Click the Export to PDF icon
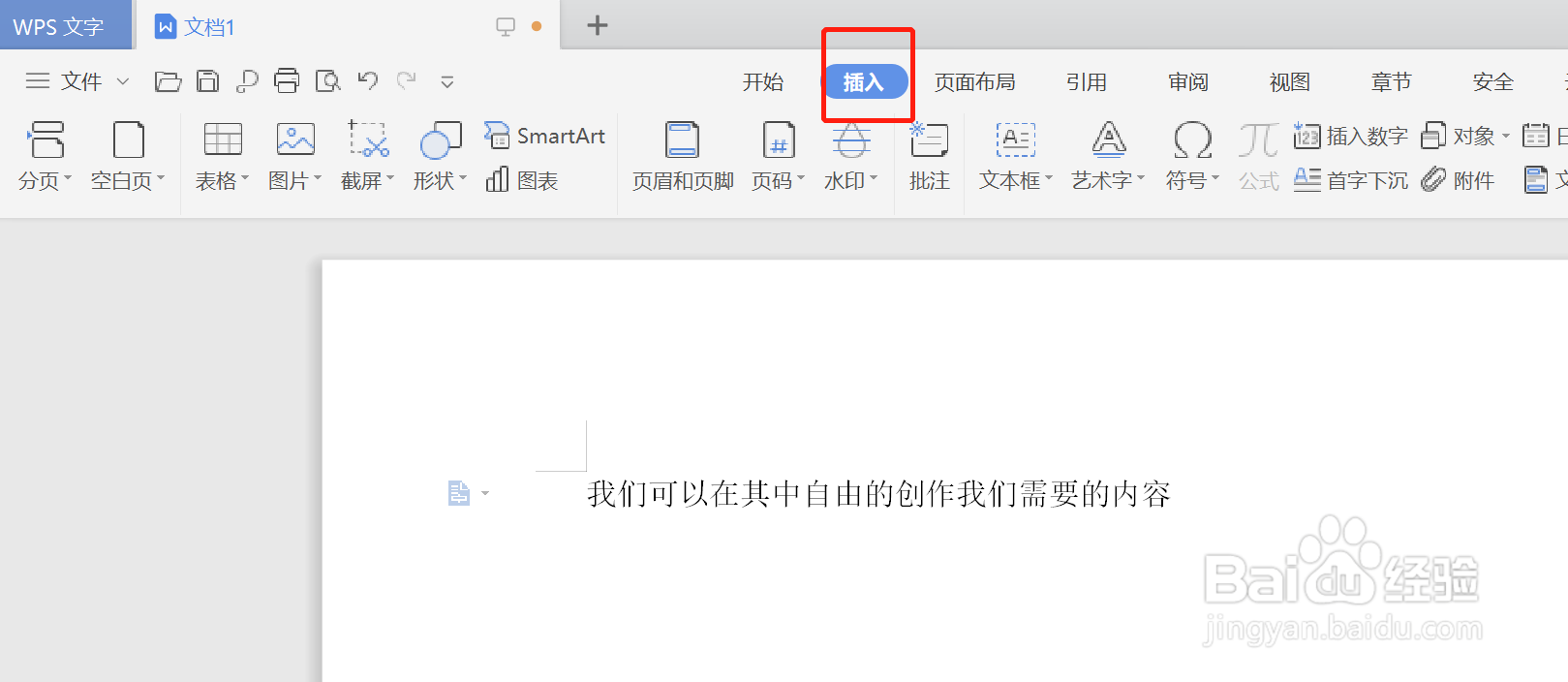Image resolution: width=1568 pixels, height=682 pixels. [247, 81]
